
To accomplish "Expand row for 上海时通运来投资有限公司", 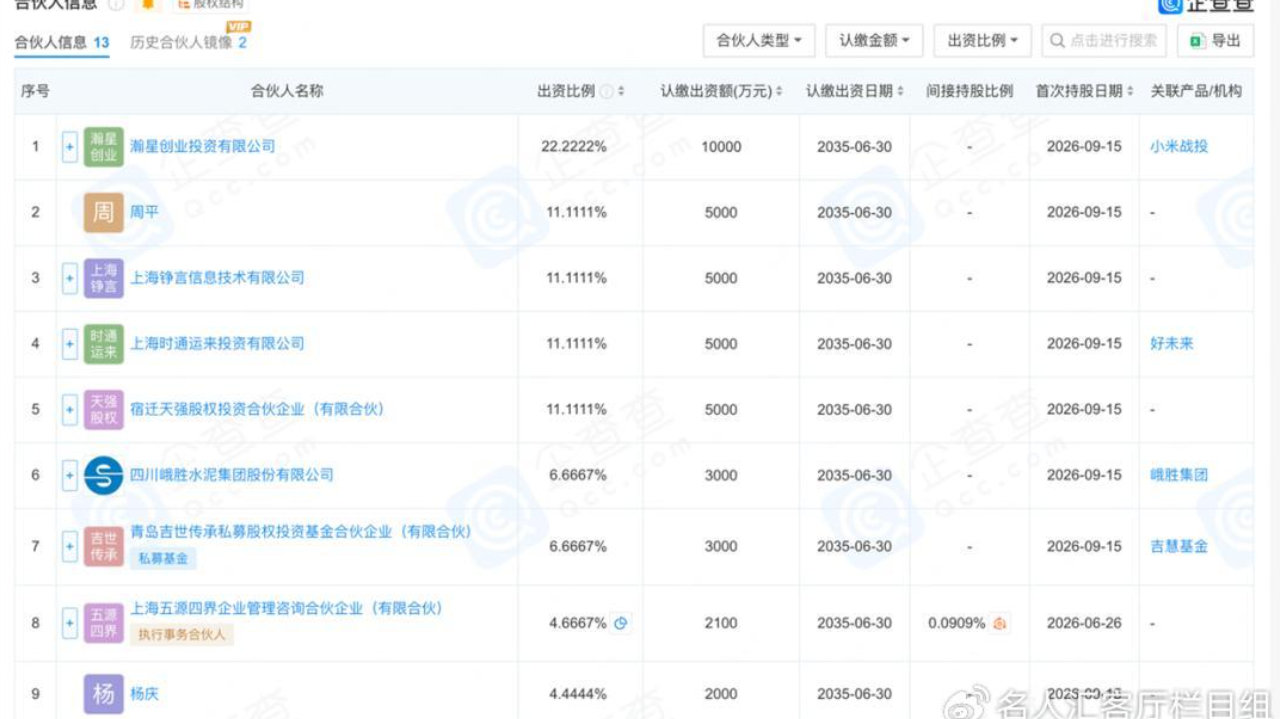I will point(70,344).
